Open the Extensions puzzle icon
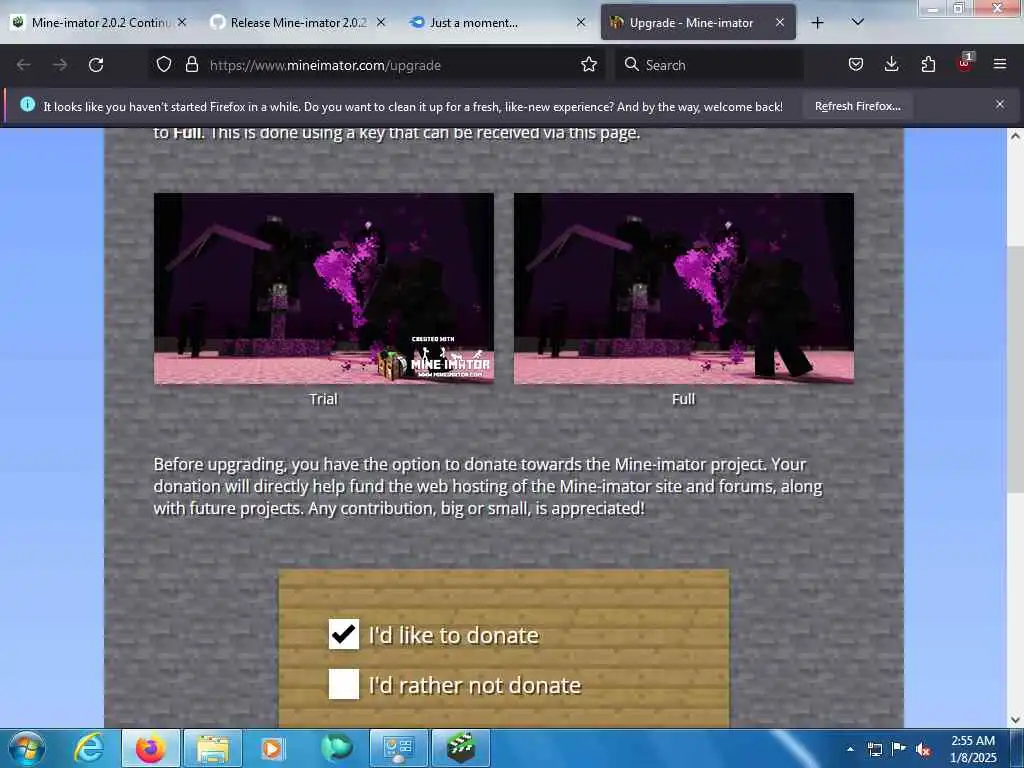 point(928,65)
